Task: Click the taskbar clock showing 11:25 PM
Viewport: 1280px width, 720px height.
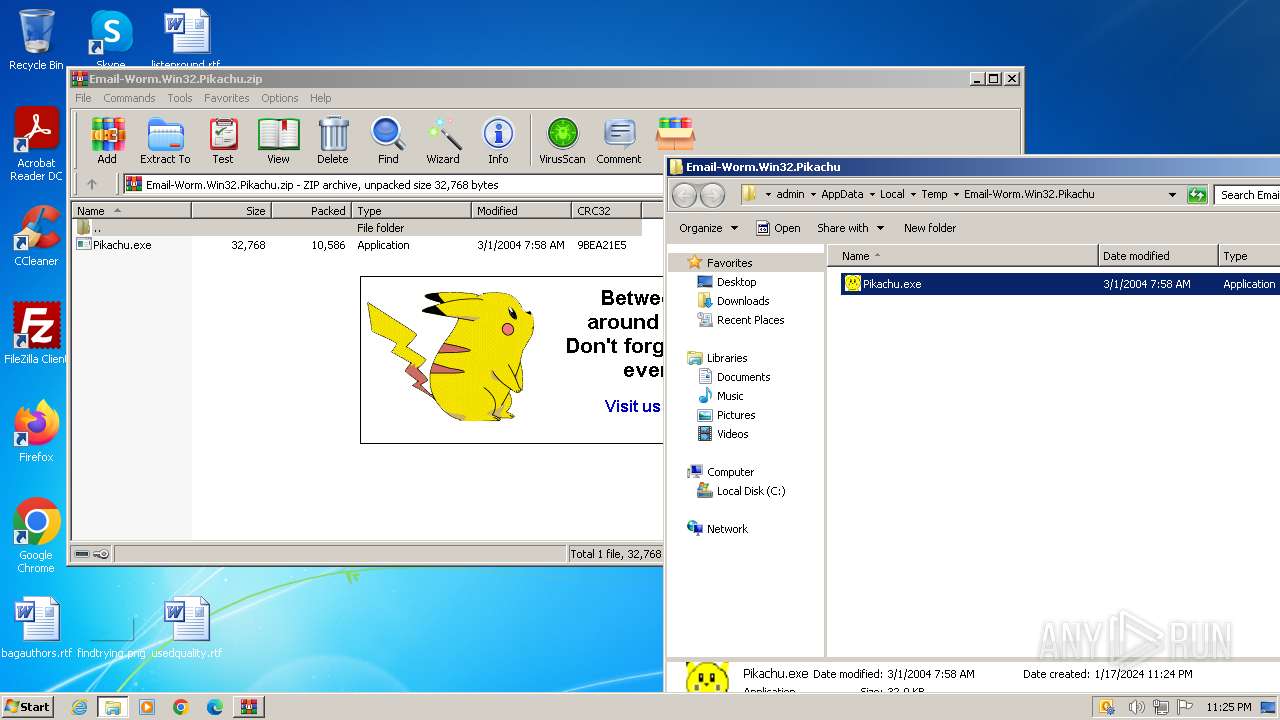Action: [1228, 707]
